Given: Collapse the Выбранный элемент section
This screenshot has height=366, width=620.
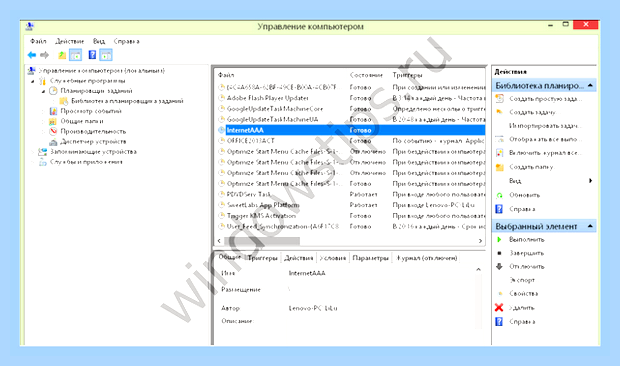Looking at the screenshot, I should pos(590,226).
